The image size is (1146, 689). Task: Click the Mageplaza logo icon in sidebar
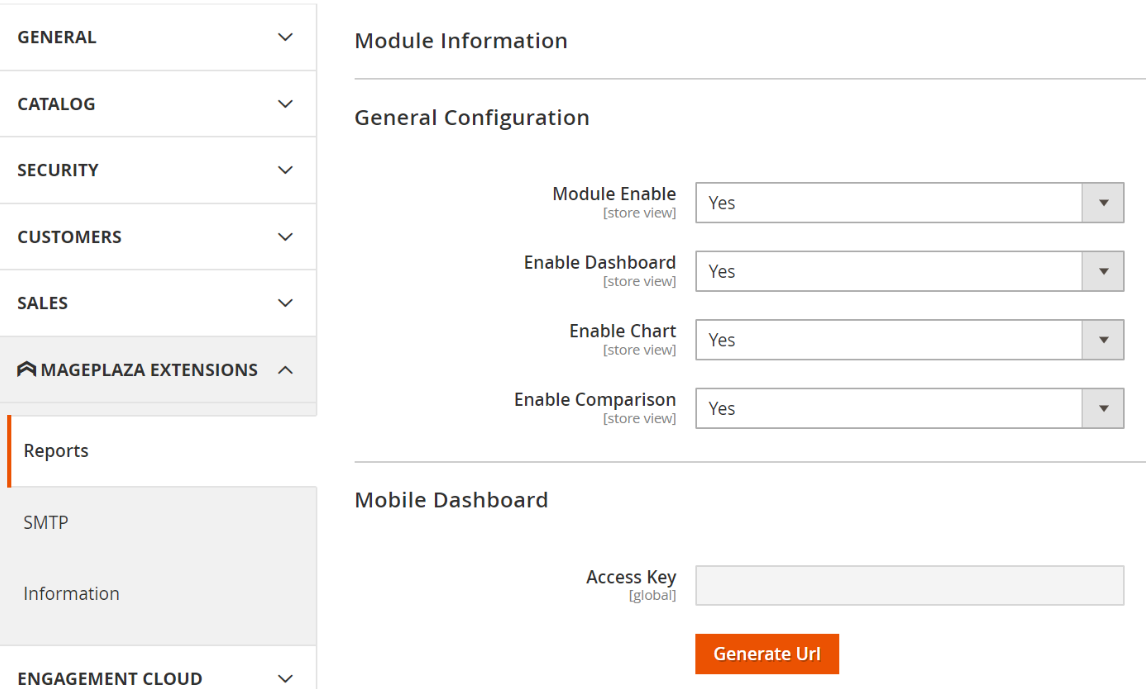(27, 370)
